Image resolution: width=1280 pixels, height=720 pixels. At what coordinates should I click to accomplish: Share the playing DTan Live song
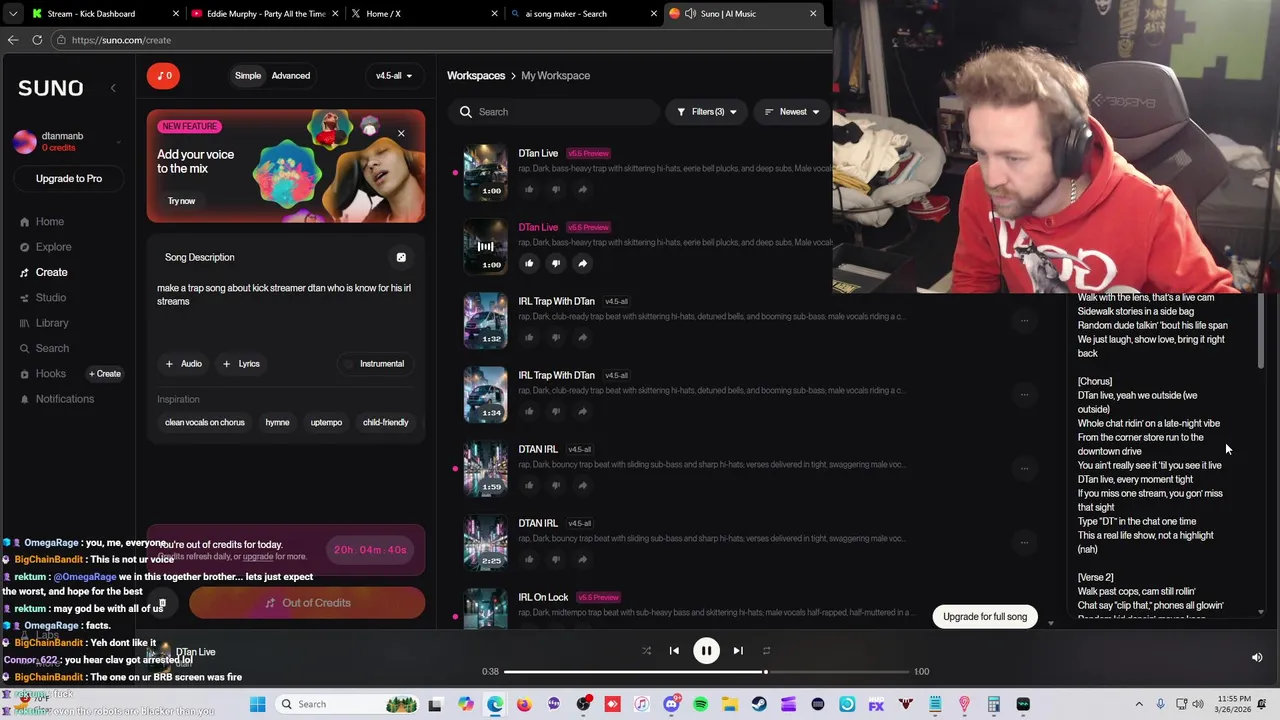click(x=582, y=263)
